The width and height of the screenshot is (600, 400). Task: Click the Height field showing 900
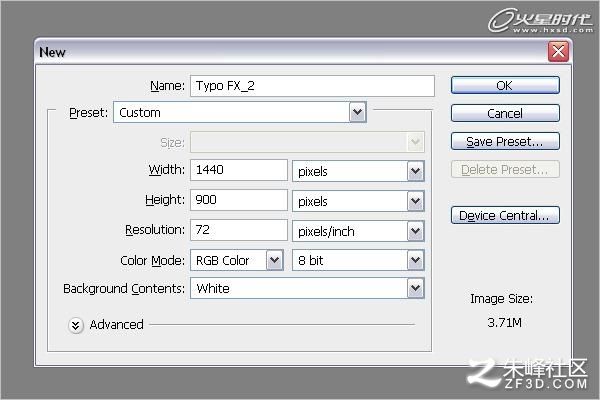click(239, 200)
